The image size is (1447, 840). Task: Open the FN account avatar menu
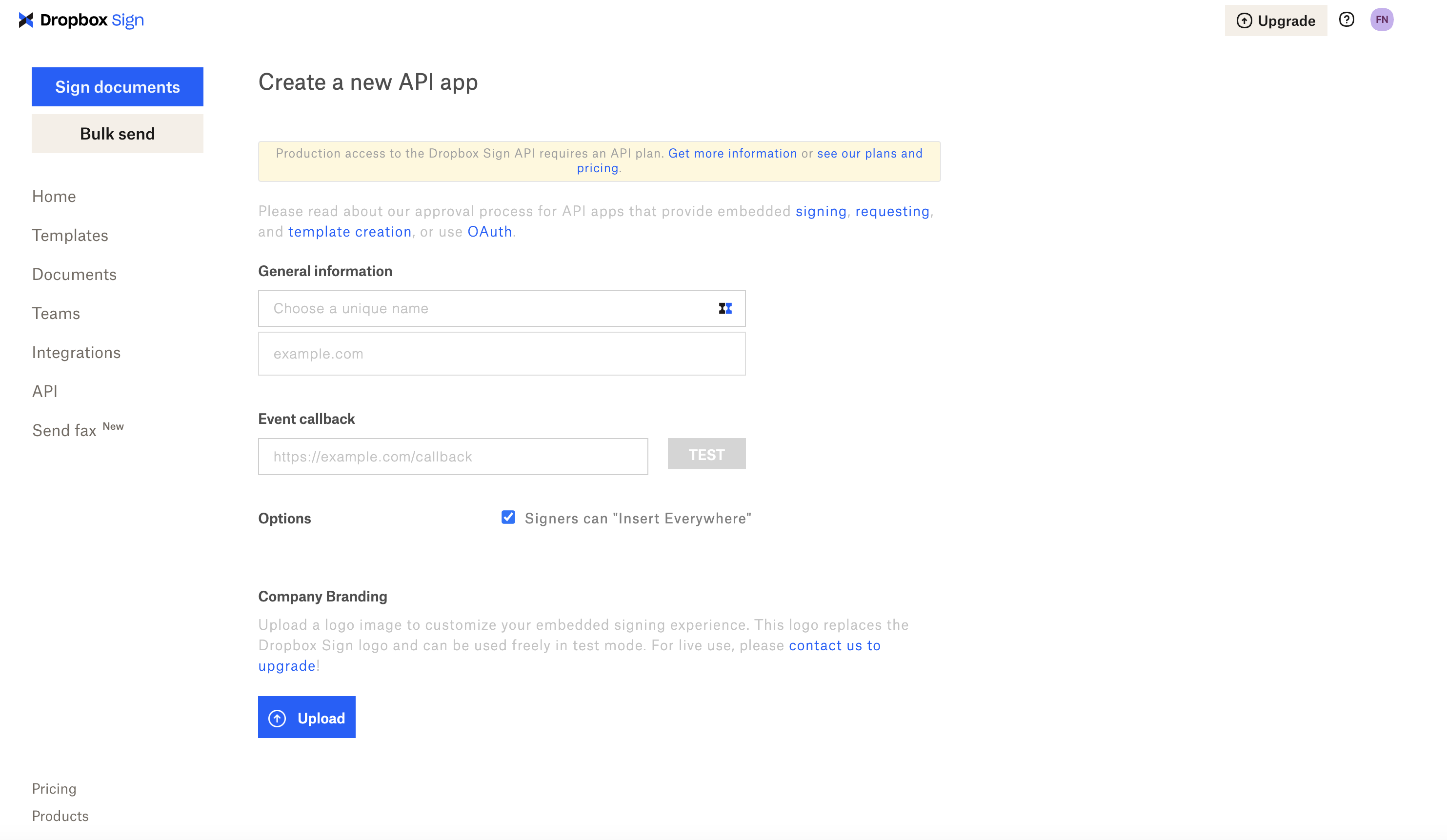1382,20
